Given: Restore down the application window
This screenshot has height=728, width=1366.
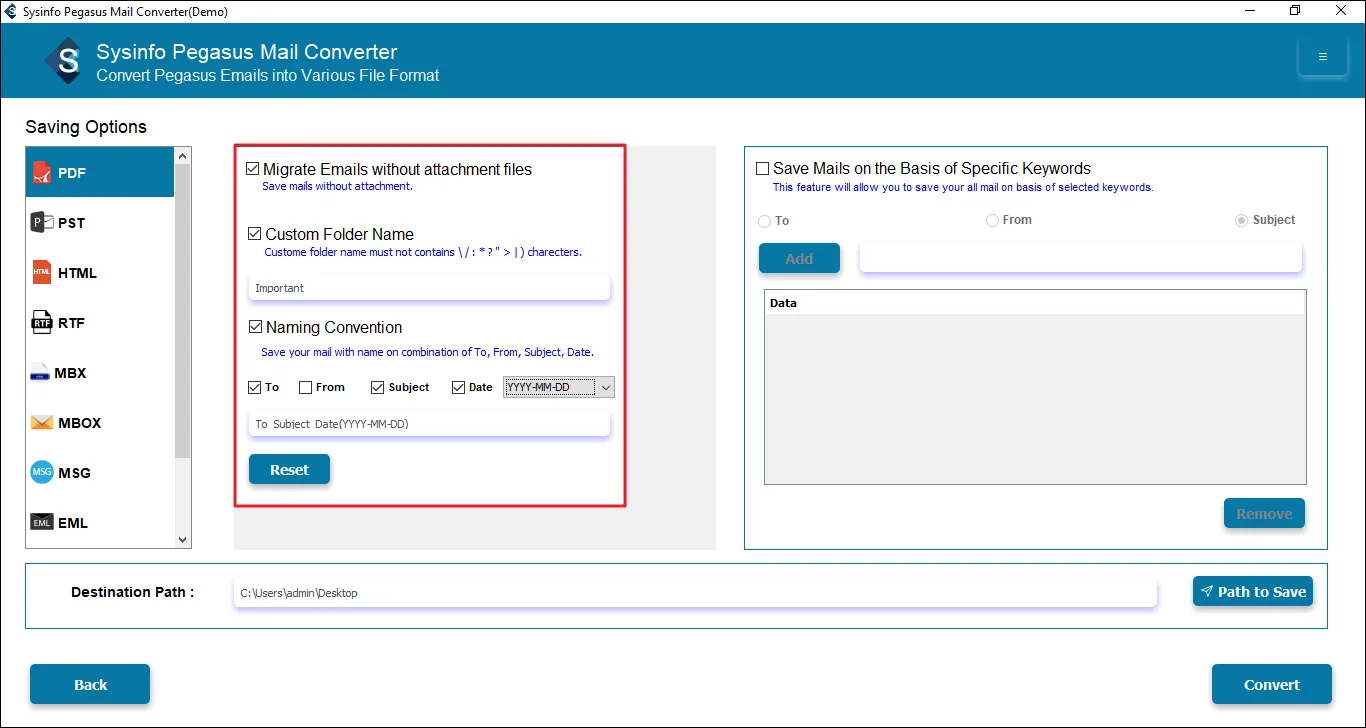Looking at the screenshot, I should 1295,11.
